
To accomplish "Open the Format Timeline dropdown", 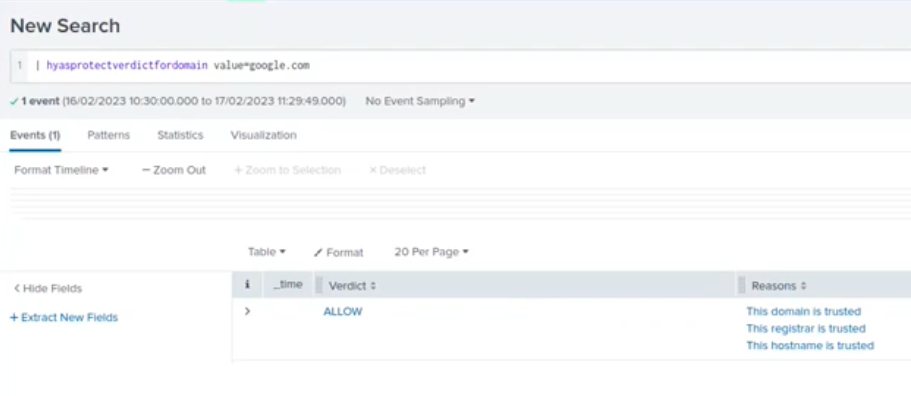I will pyautogui.click(x=62, y=170).
